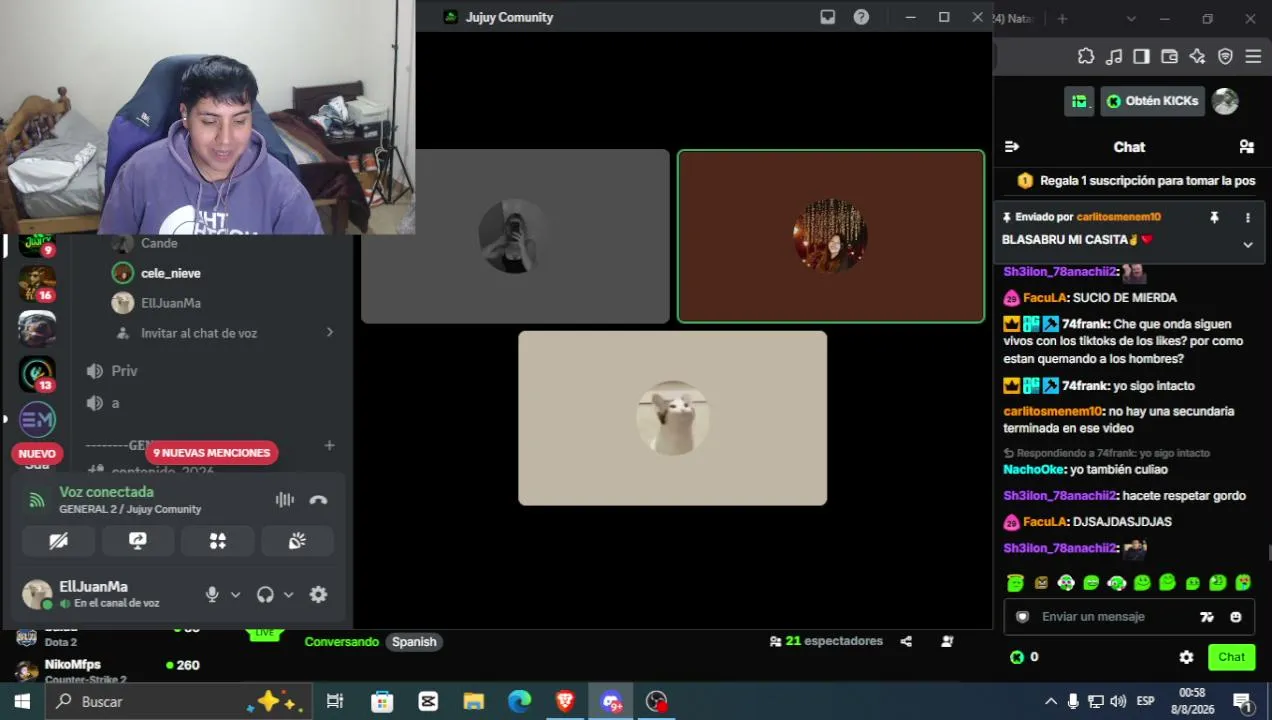1272x720 pixels.
Task: Toggle the browser sidebar panel icon
Action: 1141,57
